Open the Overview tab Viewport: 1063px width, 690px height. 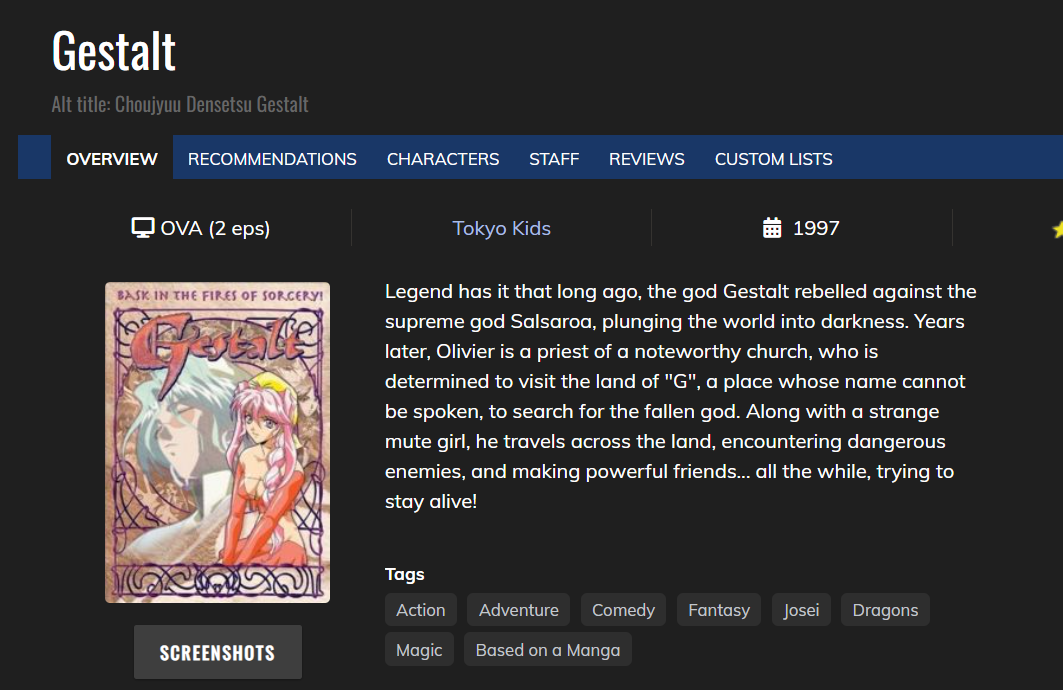pos(112,159)
